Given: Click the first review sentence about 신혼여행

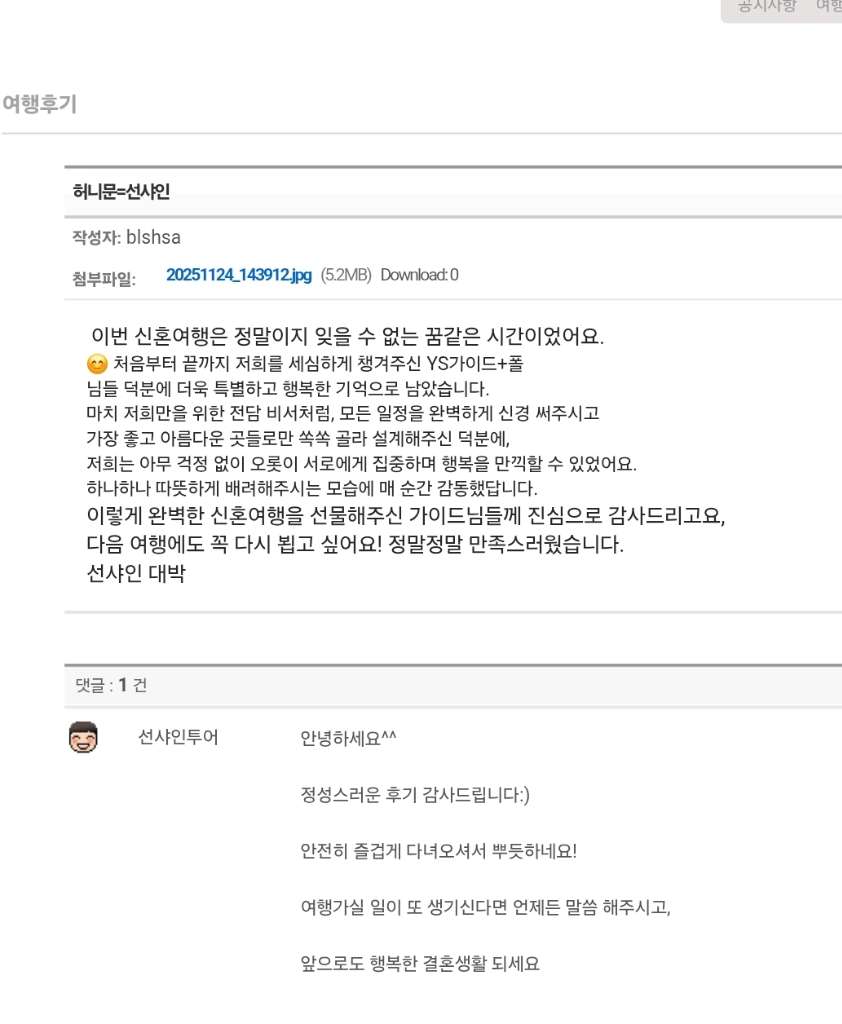Looking at the screenshot, I should tap(347, 335).
